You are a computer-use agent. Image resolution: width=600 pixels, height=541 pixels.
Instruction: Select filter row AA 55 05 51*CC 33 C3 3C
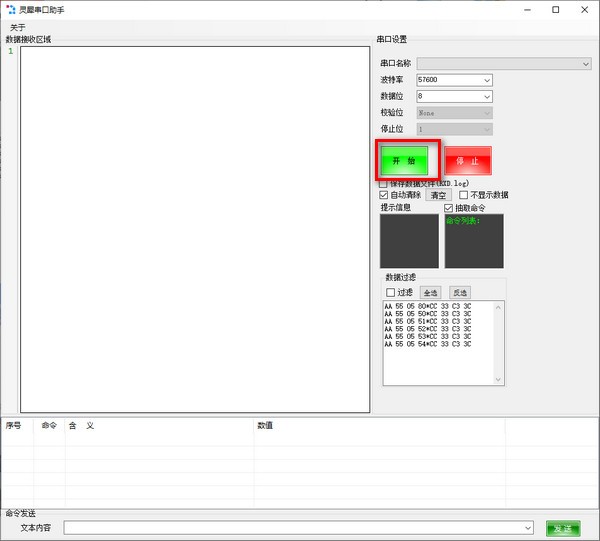(428, 321)
